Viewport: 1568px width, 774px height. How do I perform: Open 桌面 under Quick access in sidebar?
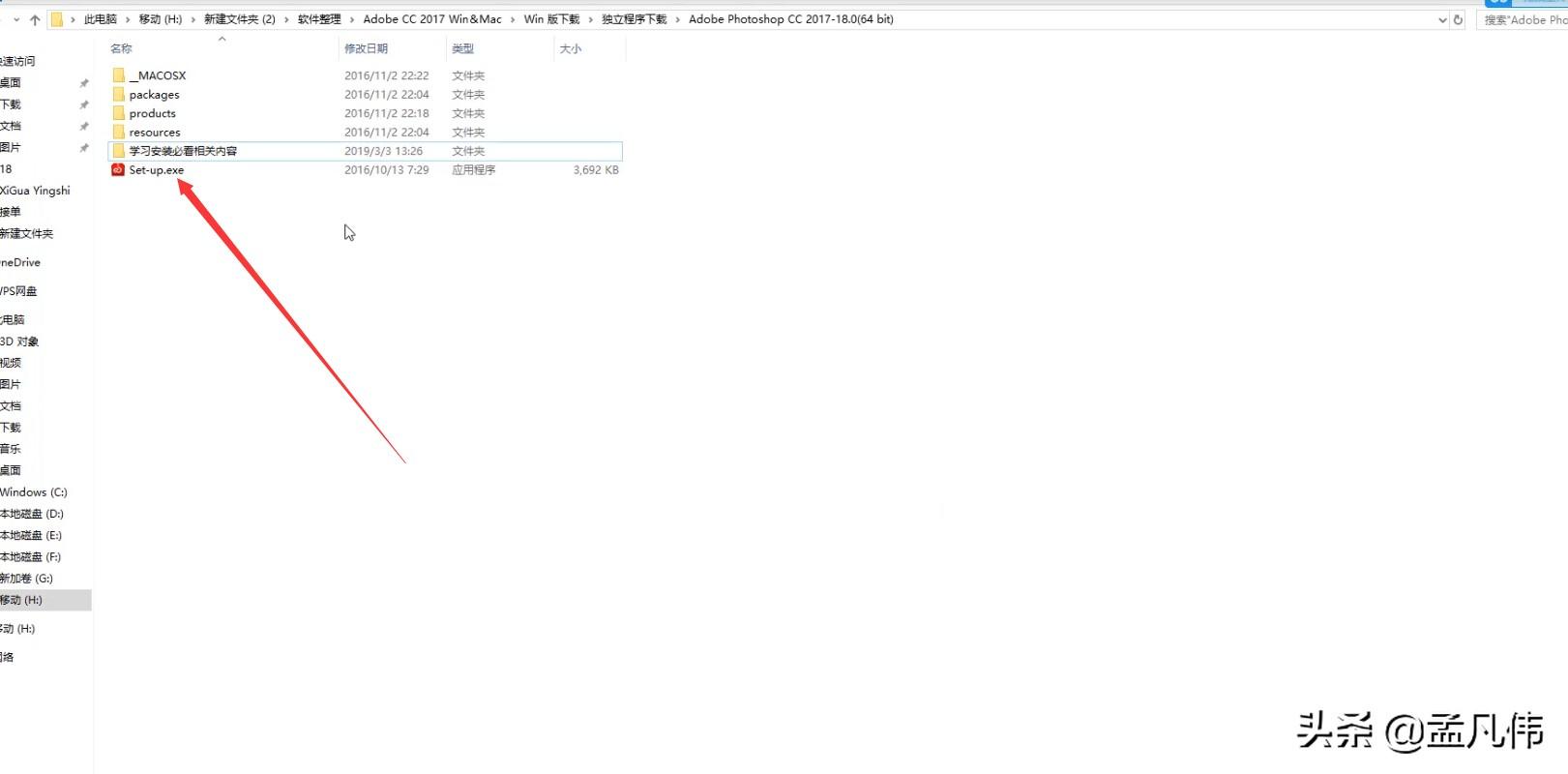pyautogui.click(x=11, y=83)
